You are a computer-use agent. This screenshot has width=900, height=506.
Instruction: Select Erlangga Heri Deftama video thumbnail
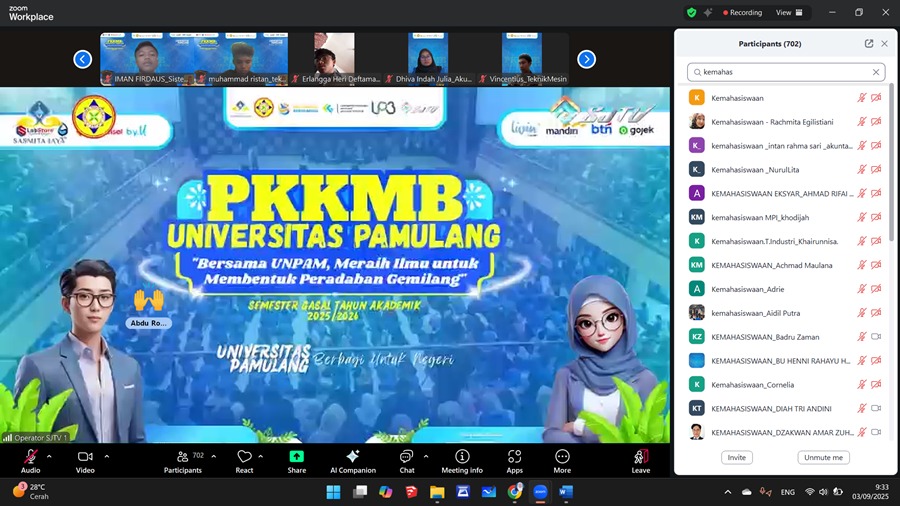(x=335, y=59)
